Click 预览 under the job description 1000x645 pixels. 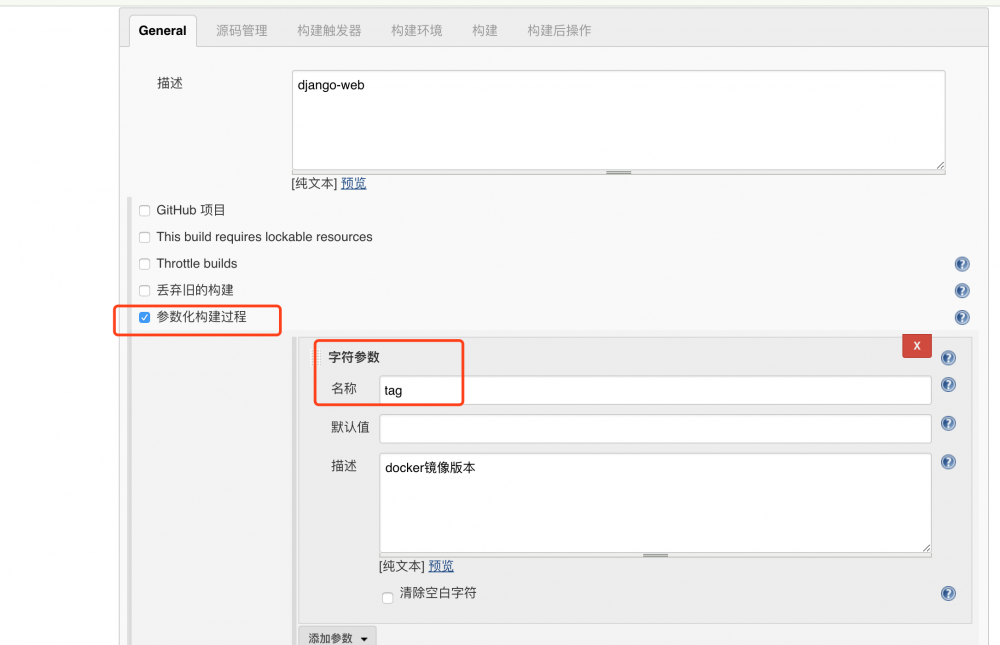pyautogui.click(x=353, y=183)
